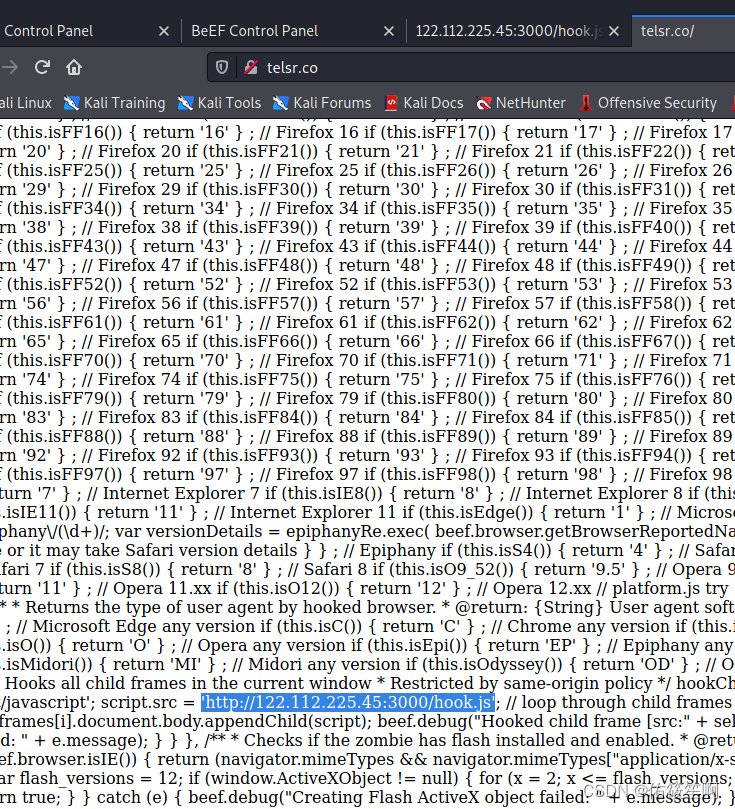The width and height of the screenshot is (735, 809).
Task: Open the Kali Training bookmark
Action: pos(114,103)
